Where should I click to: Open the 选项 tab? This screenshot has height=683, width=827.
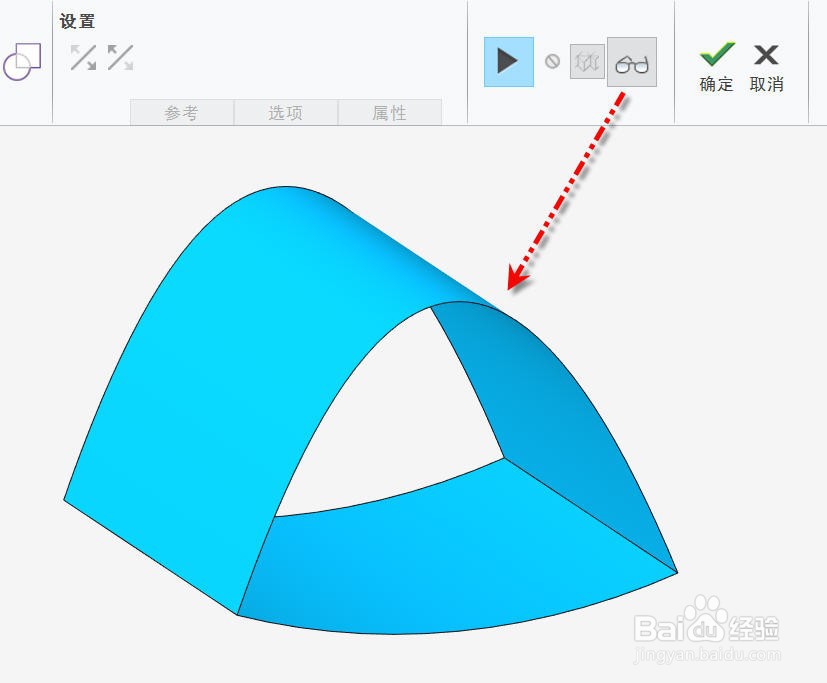[x=285, y=112]
